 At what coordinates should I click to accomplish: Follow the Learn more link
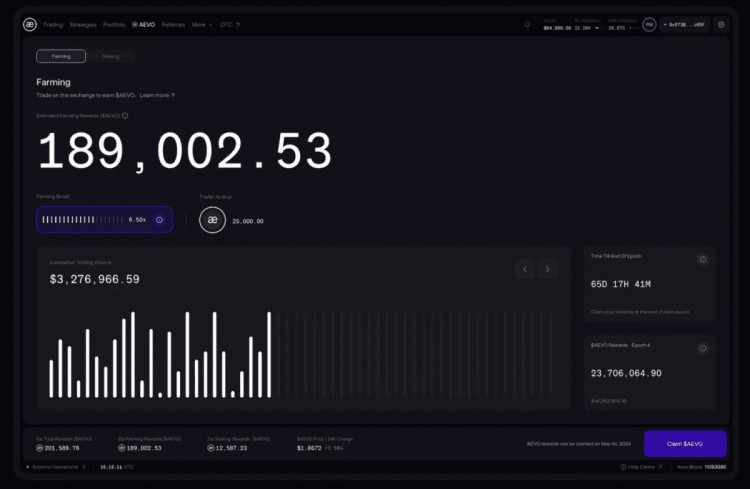pyautogui.click(x=157, y=95)
